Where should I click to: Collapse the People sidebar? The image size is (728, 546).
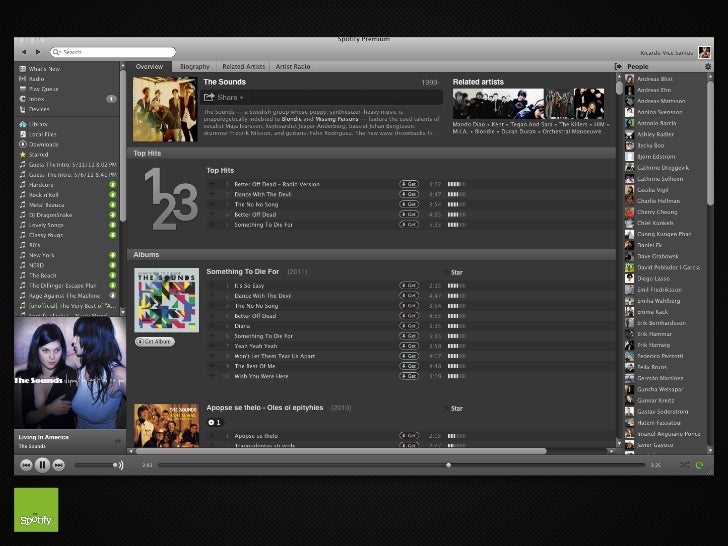coord(618,66)
